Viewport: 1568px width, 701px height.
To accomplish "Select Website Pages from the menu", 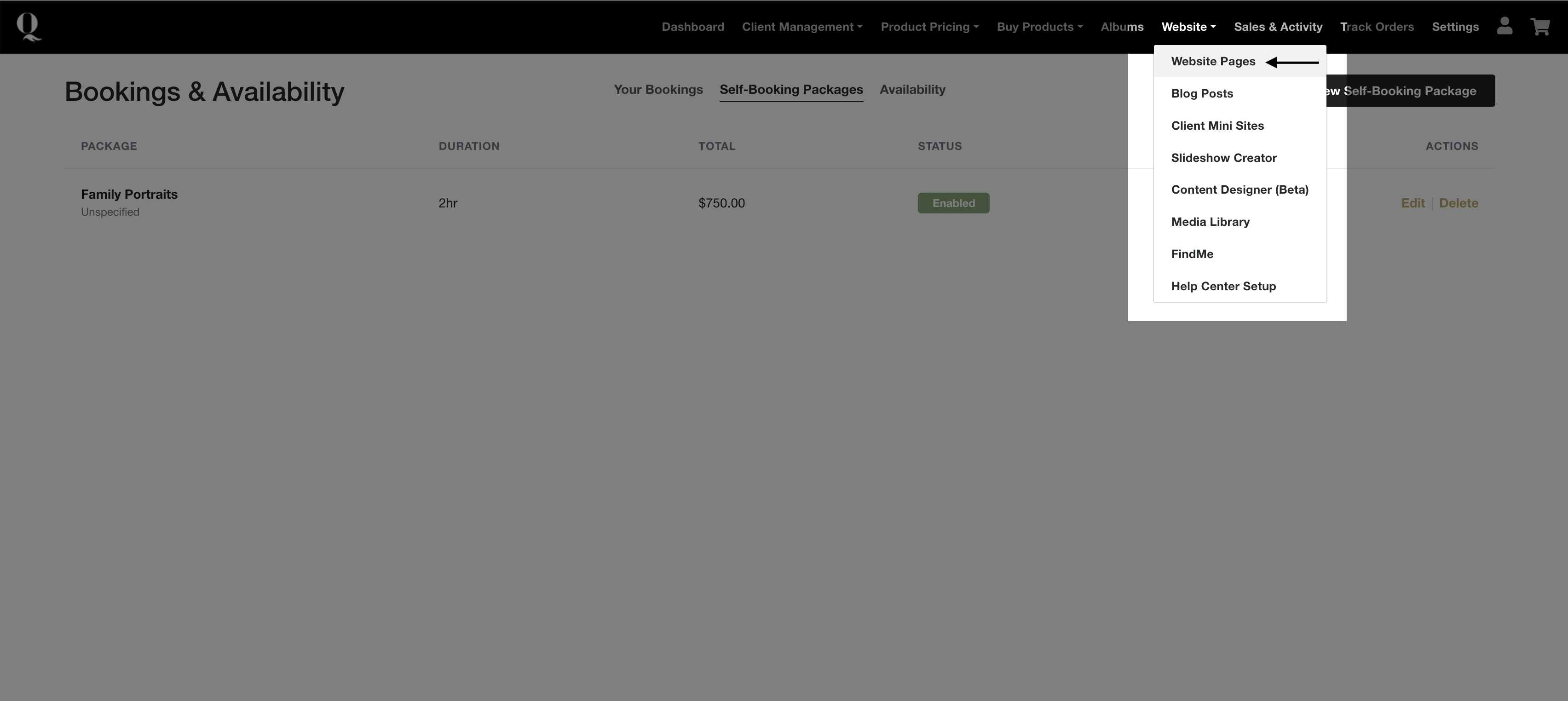I will (x=1212, y=62).
